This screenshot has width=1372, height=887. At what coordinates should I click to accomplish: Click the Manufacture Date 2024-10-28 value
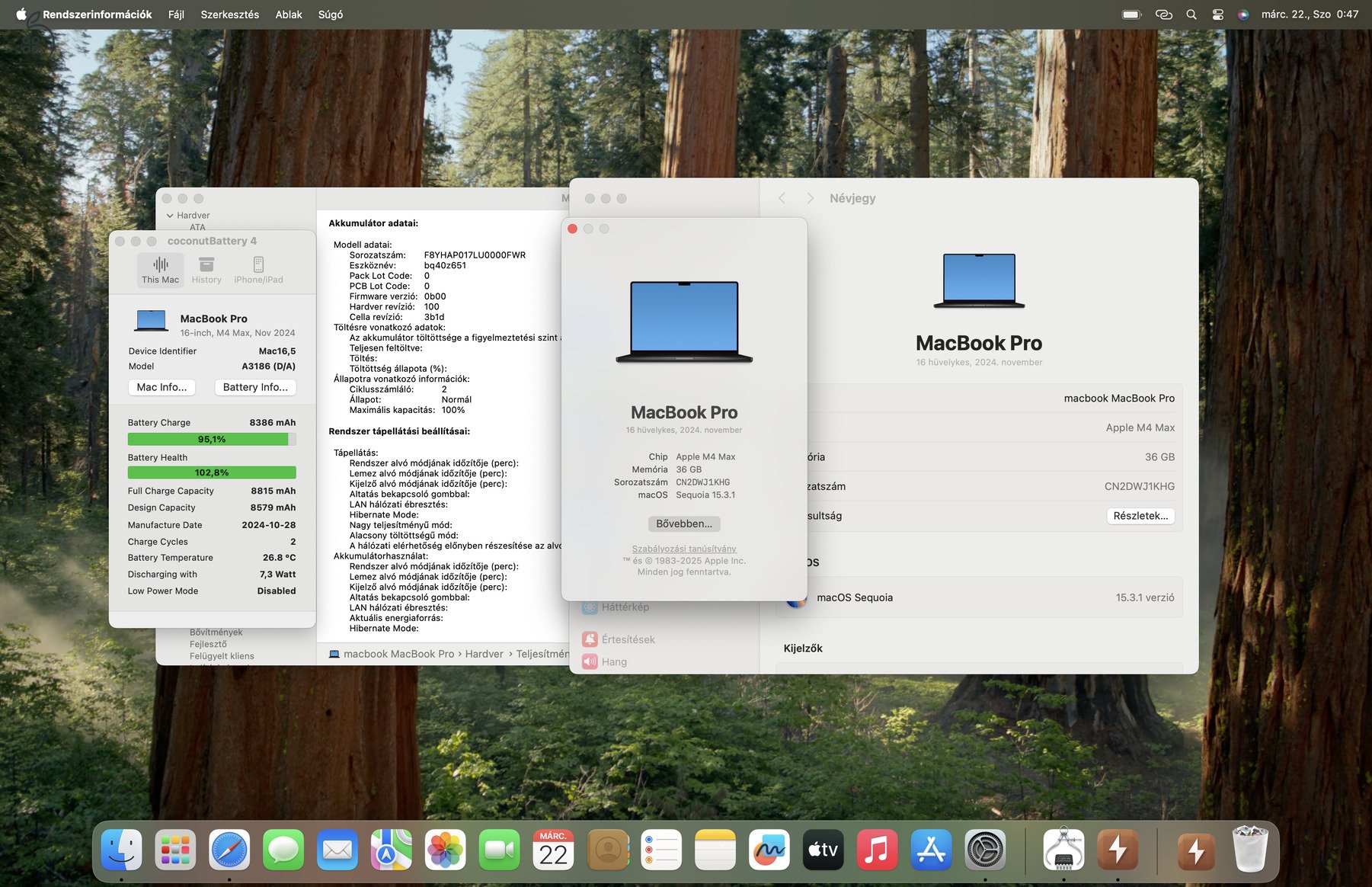[268, 525]
